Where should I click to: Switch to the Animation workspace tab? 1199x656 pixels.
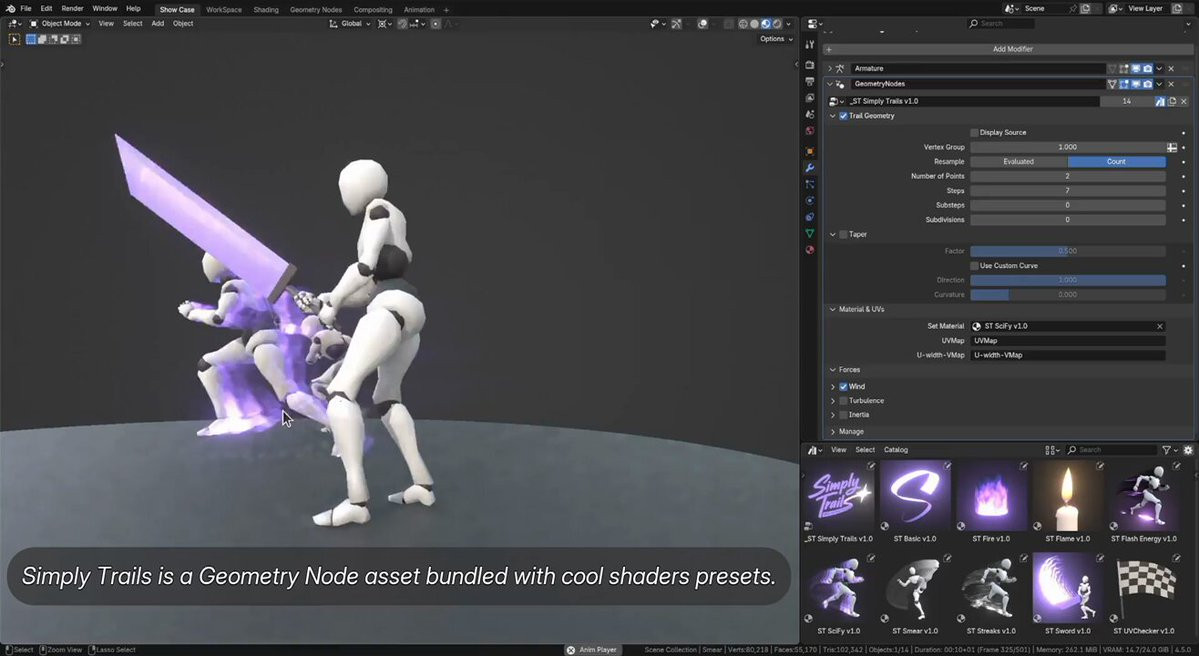(419, 10)
